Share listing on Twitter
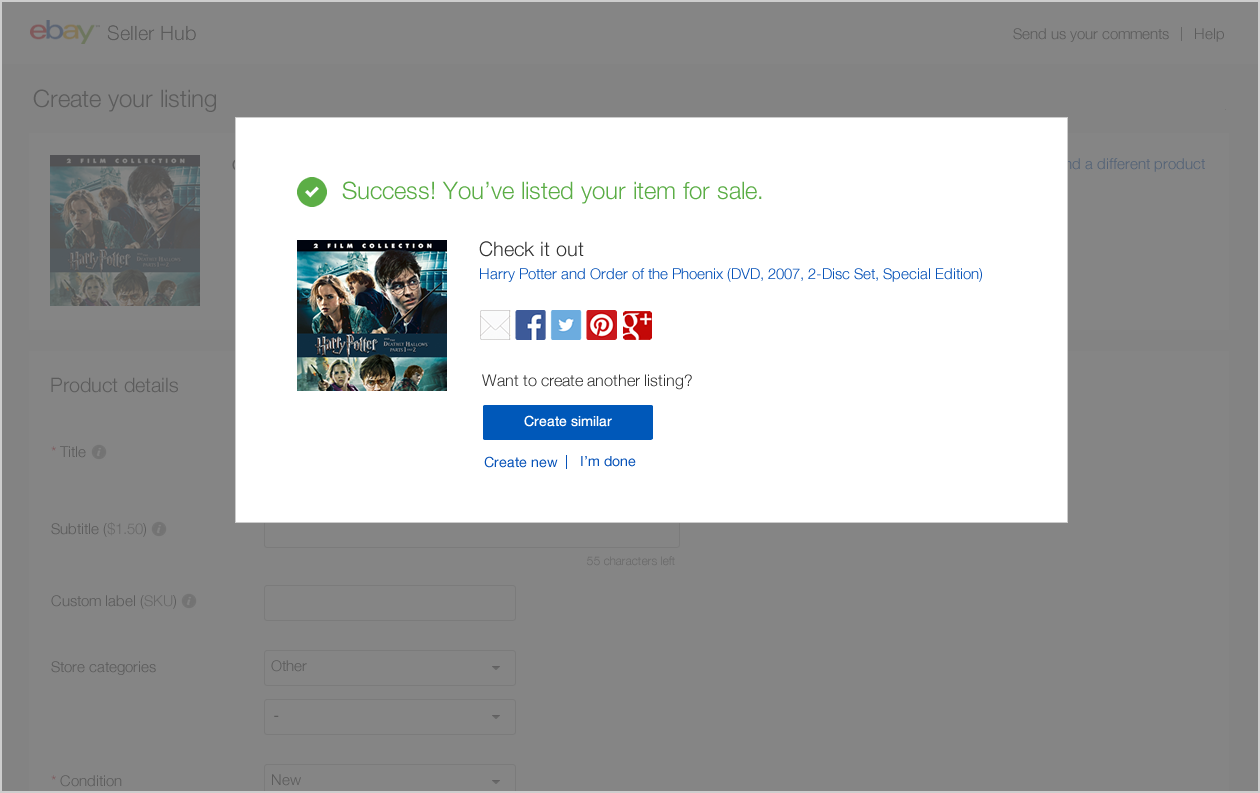Screen dimensions: 1260x793 point(566,325)
